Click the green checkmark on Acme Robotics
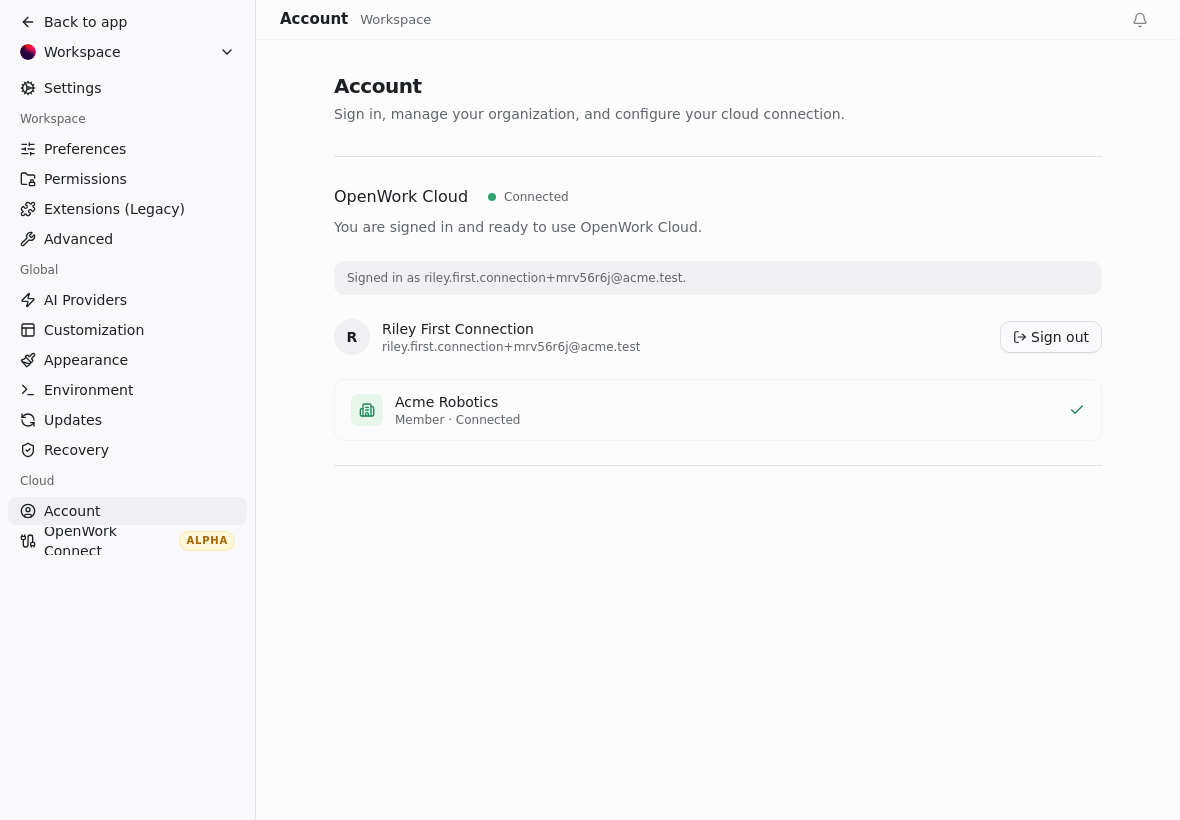Viewport: 1180px width, 820px height. point(1077,410)
